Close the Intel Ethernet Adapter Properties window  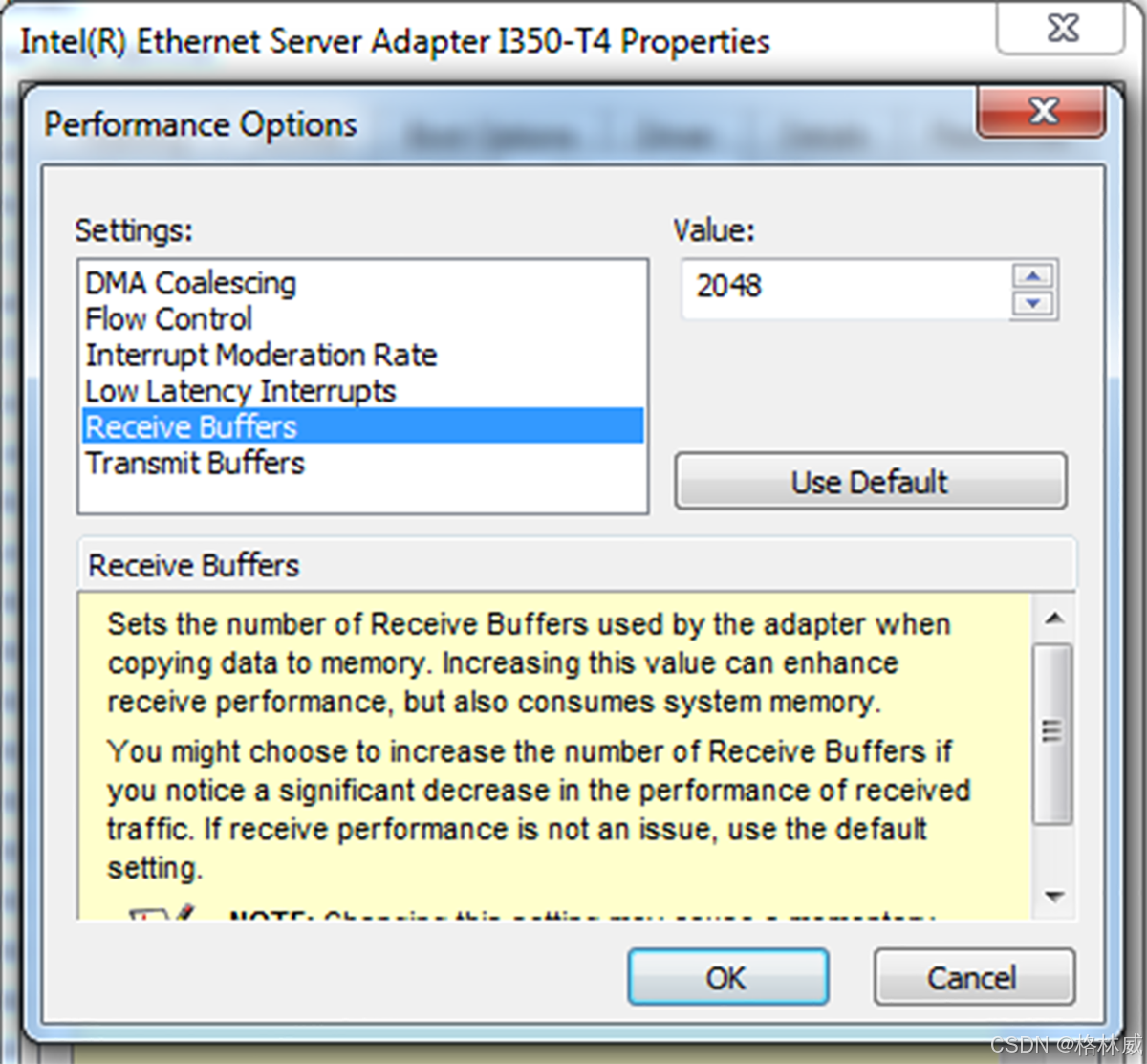1062,28
